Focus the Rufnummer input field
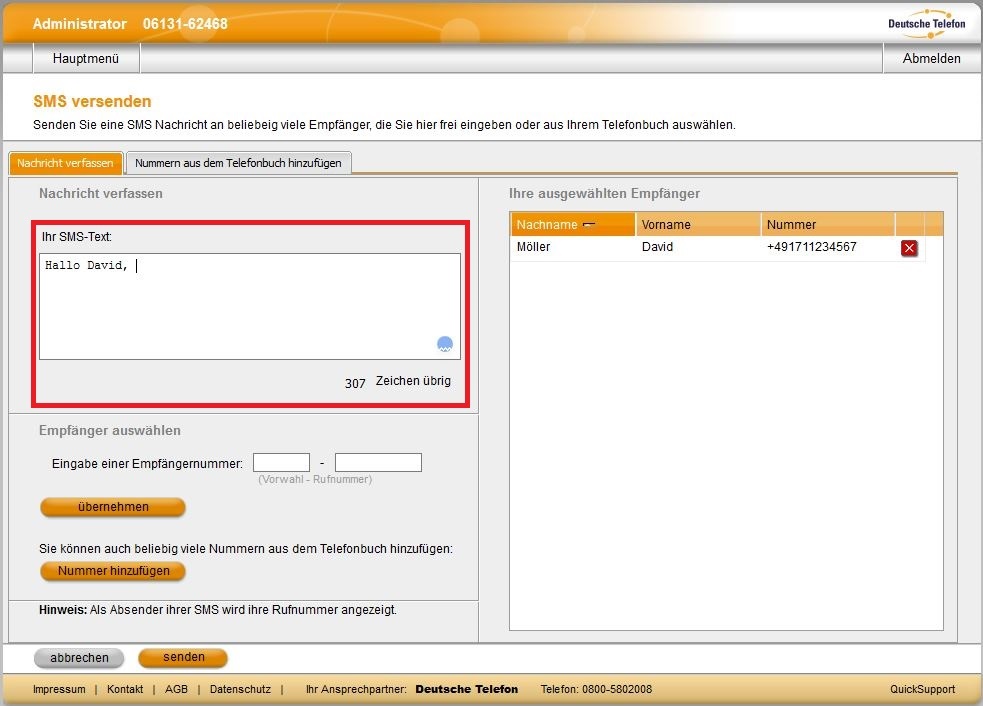983x706 pixels. tap(378, 463)
